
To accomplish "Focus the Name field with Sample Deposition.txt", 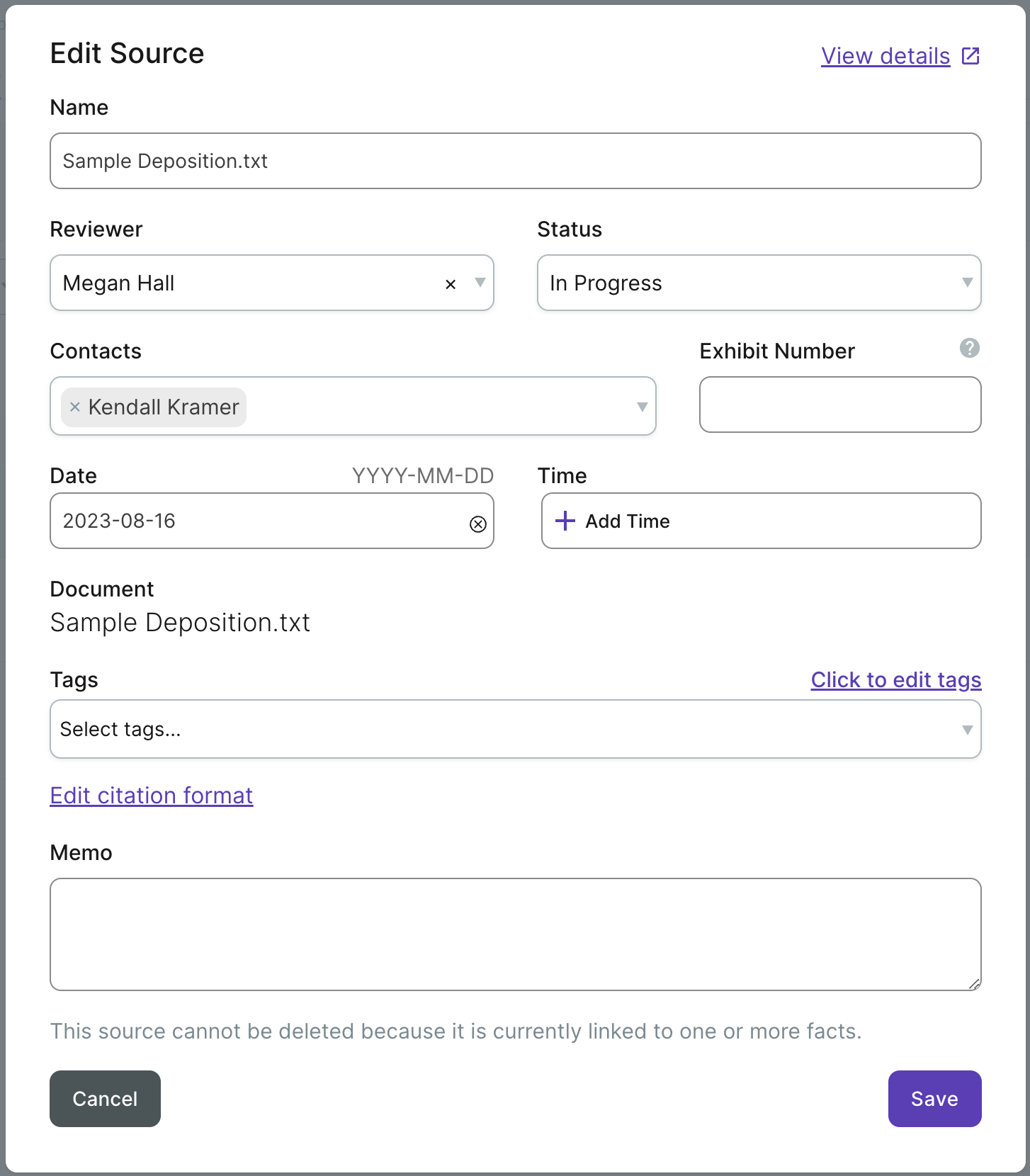I will [x=515, y=161].
